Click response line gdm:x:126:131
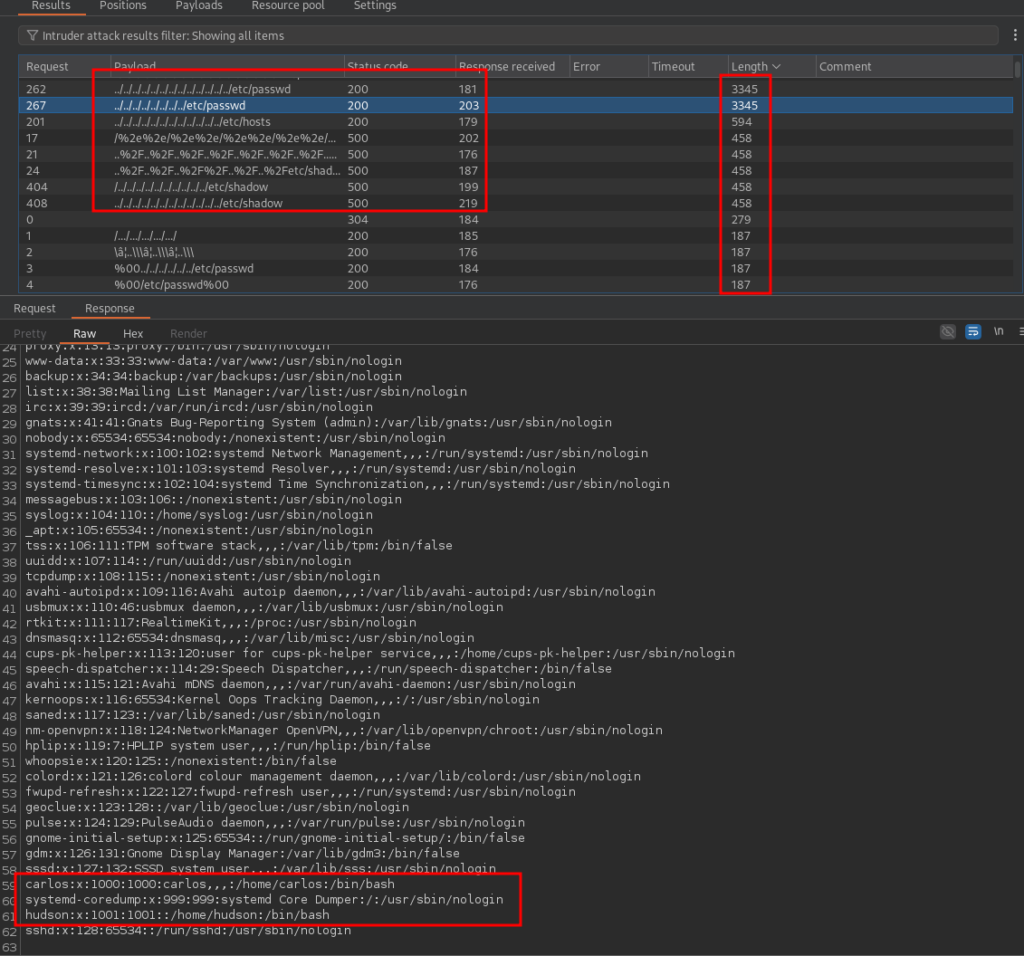Image resolution: width=1024 pixels, height=956 pixels. (242, 853)
